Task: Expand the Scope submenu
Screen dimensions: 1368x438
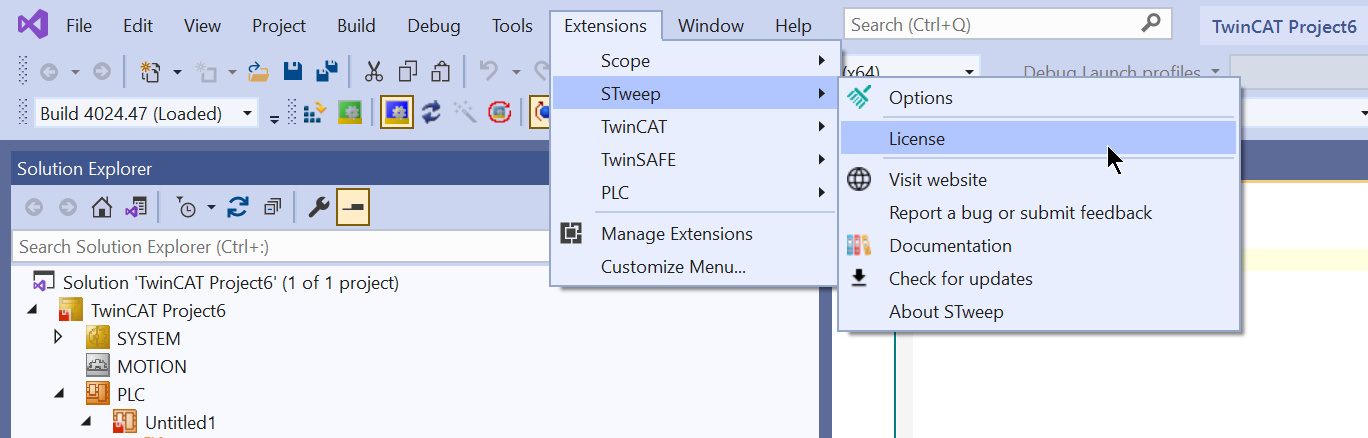Action: coord(694,61)
